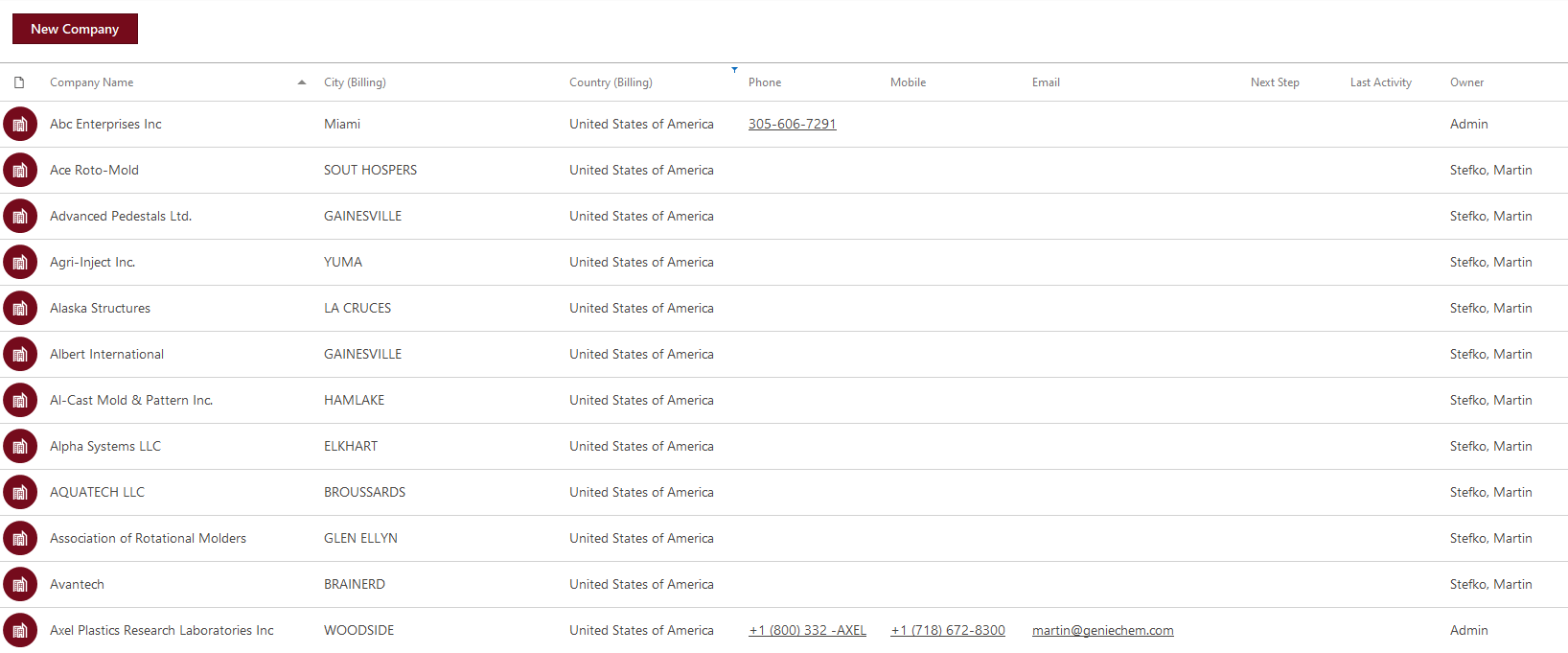Sort by the Owner column header
The width and height of the screenshot is (1568, 653).
point(1466,82)
